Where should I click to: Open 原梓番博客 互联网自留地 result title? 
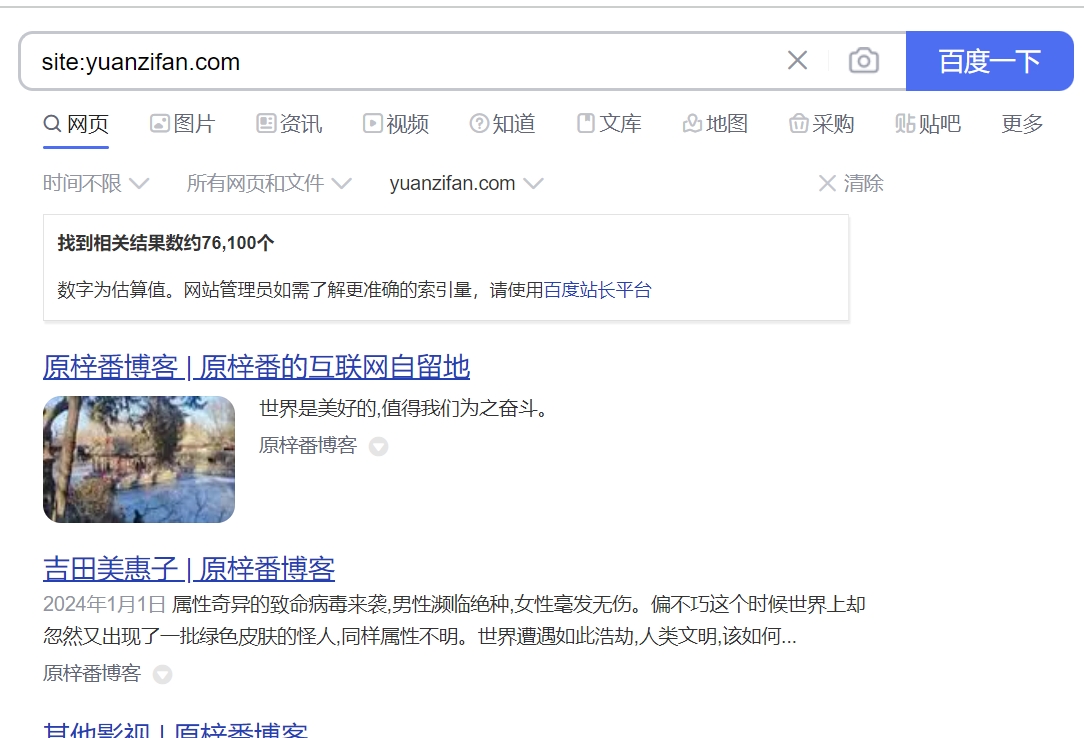click(x=256, y=367)
